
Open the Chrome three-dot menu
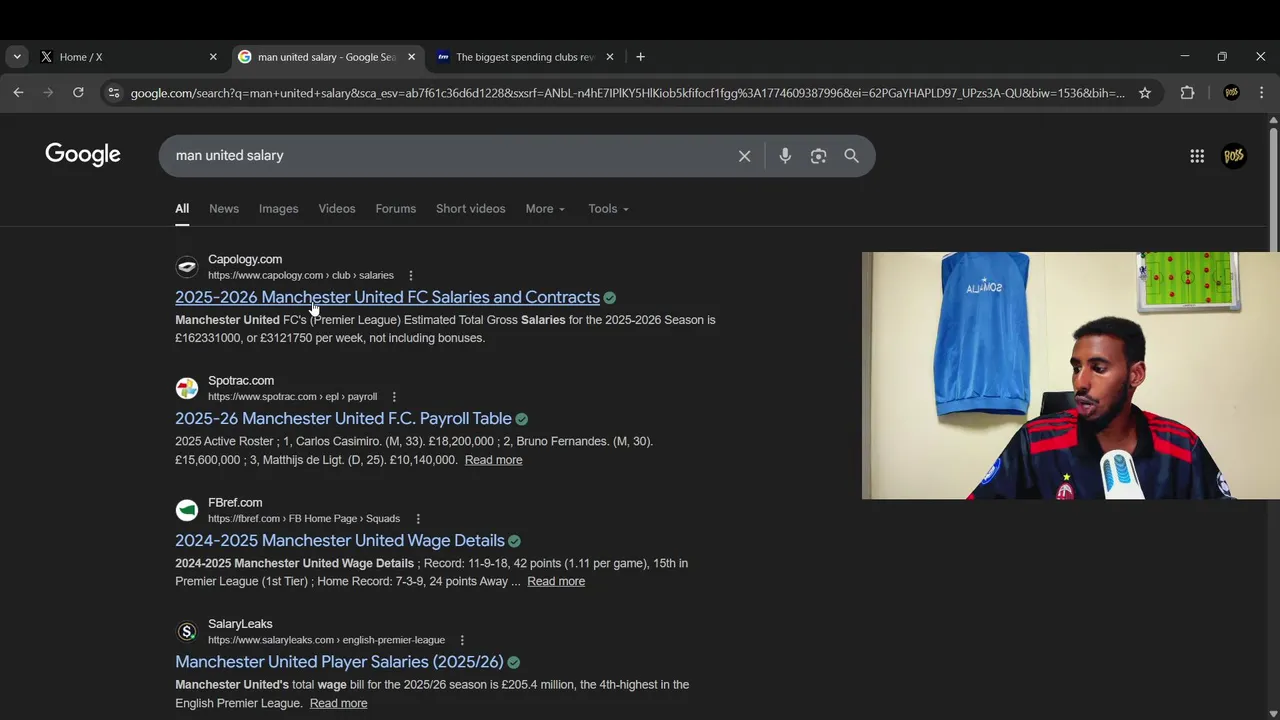(1261, 93)
